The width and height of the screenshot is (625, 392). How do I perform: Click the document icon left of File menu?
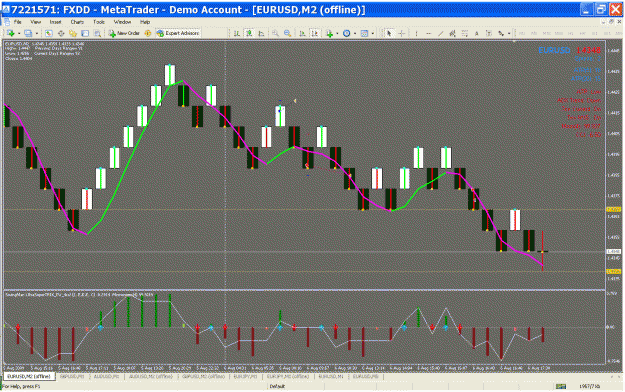7,22
